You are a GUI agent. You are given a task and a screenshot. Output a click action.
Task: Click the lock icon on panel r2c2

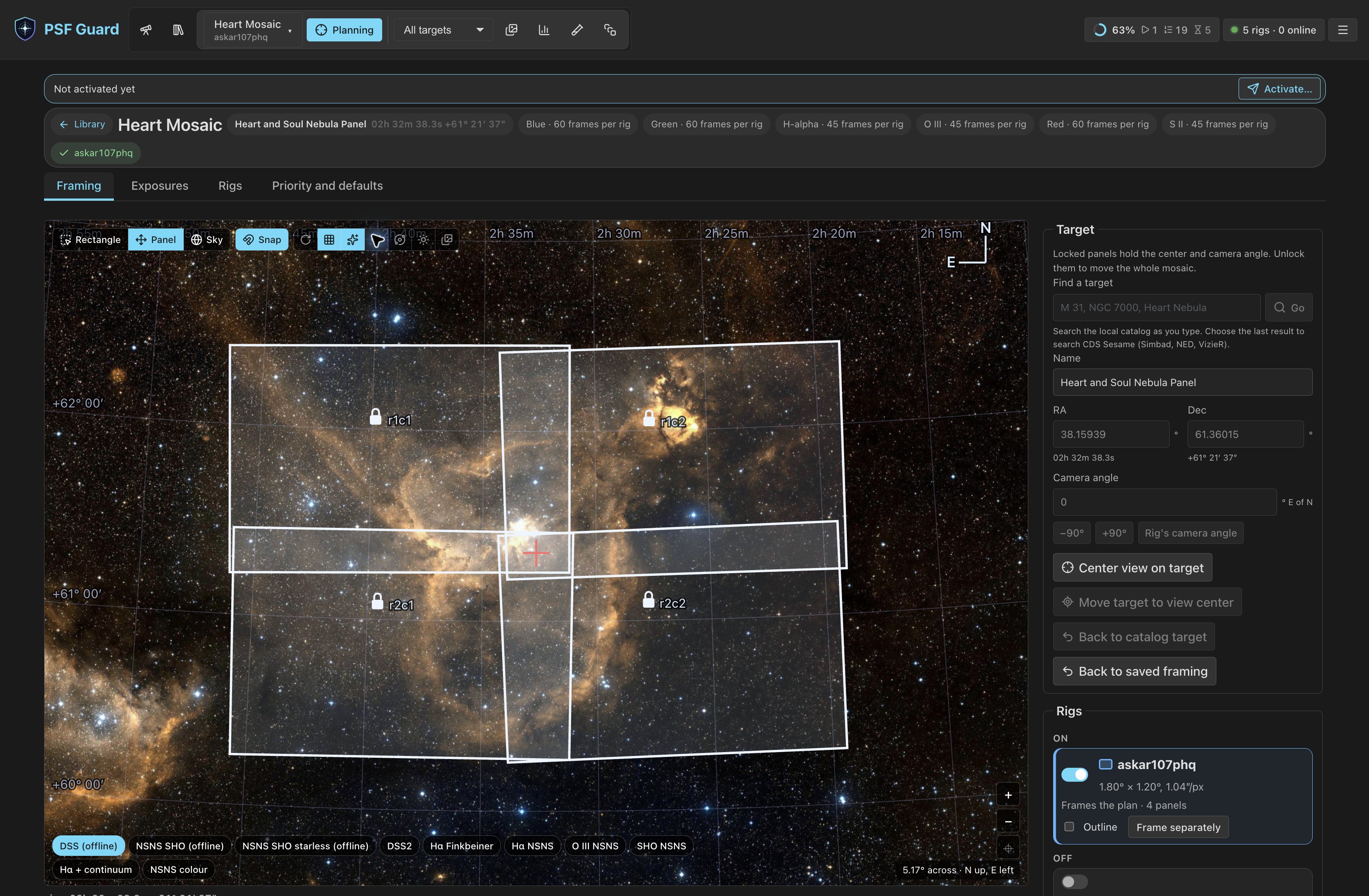pos(648,599)
